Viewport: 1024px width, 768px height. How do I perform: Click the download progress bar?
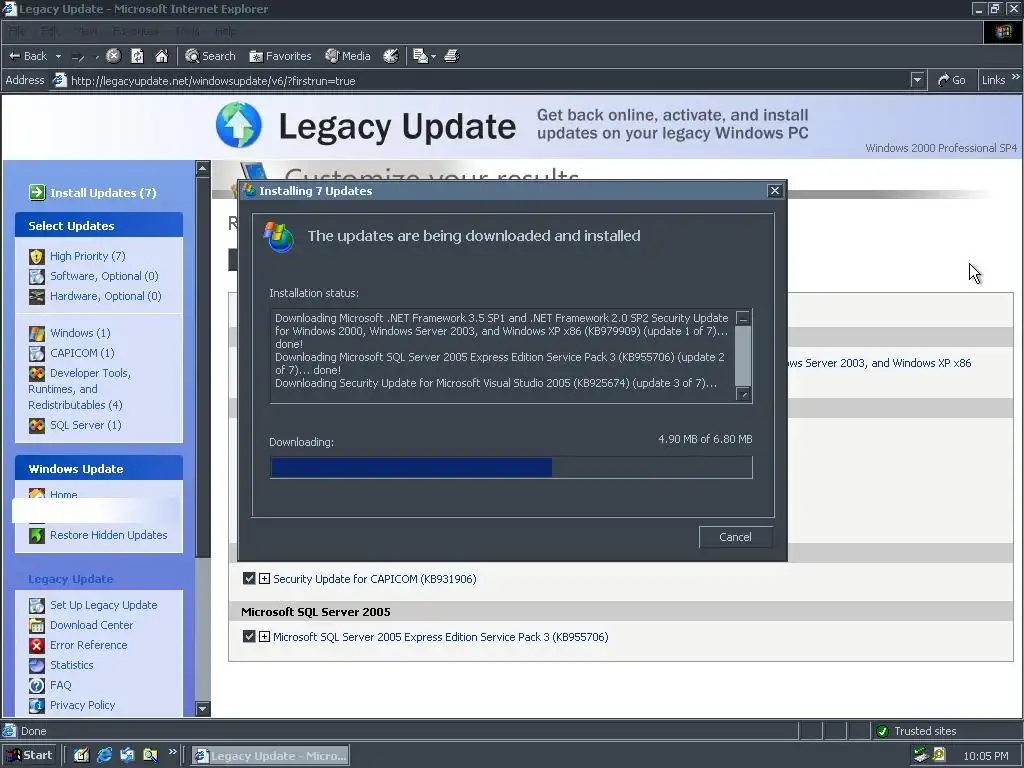click(511, 468)
